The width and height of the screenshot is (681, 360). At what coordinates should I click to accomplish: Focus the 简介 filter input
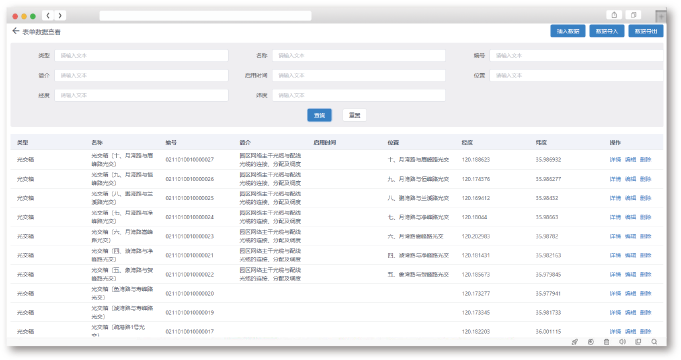pyautogui.click(x=141, y=75)
